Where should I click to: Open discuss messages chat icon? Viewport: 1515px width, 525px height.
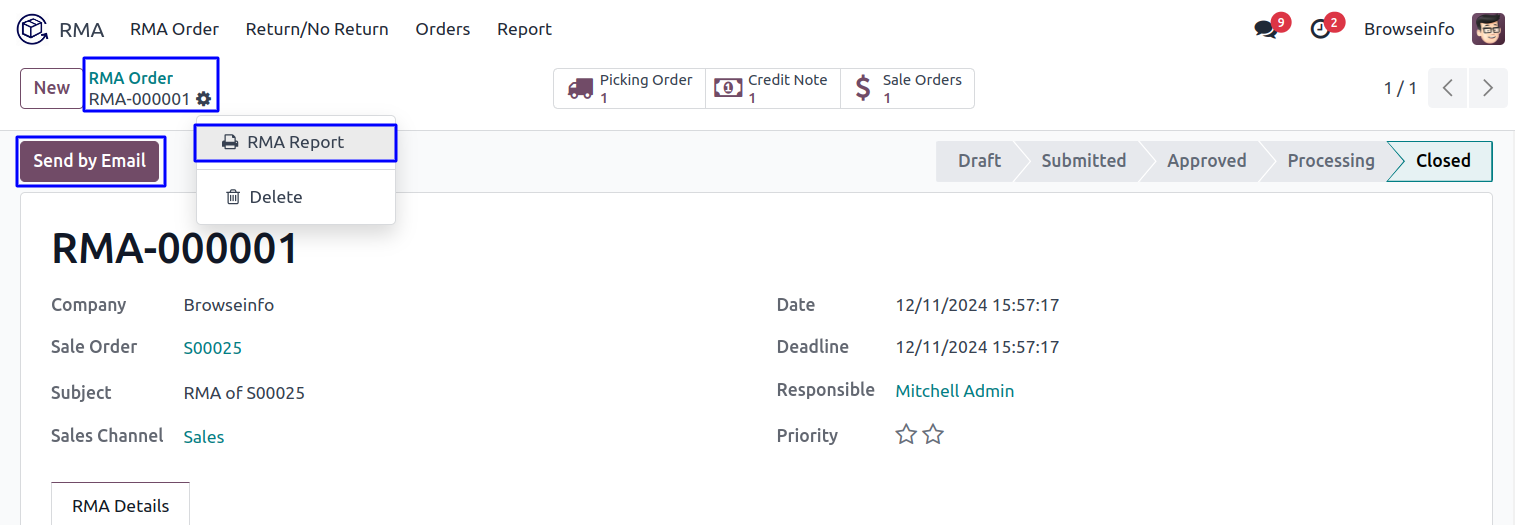click(1267, 30)
